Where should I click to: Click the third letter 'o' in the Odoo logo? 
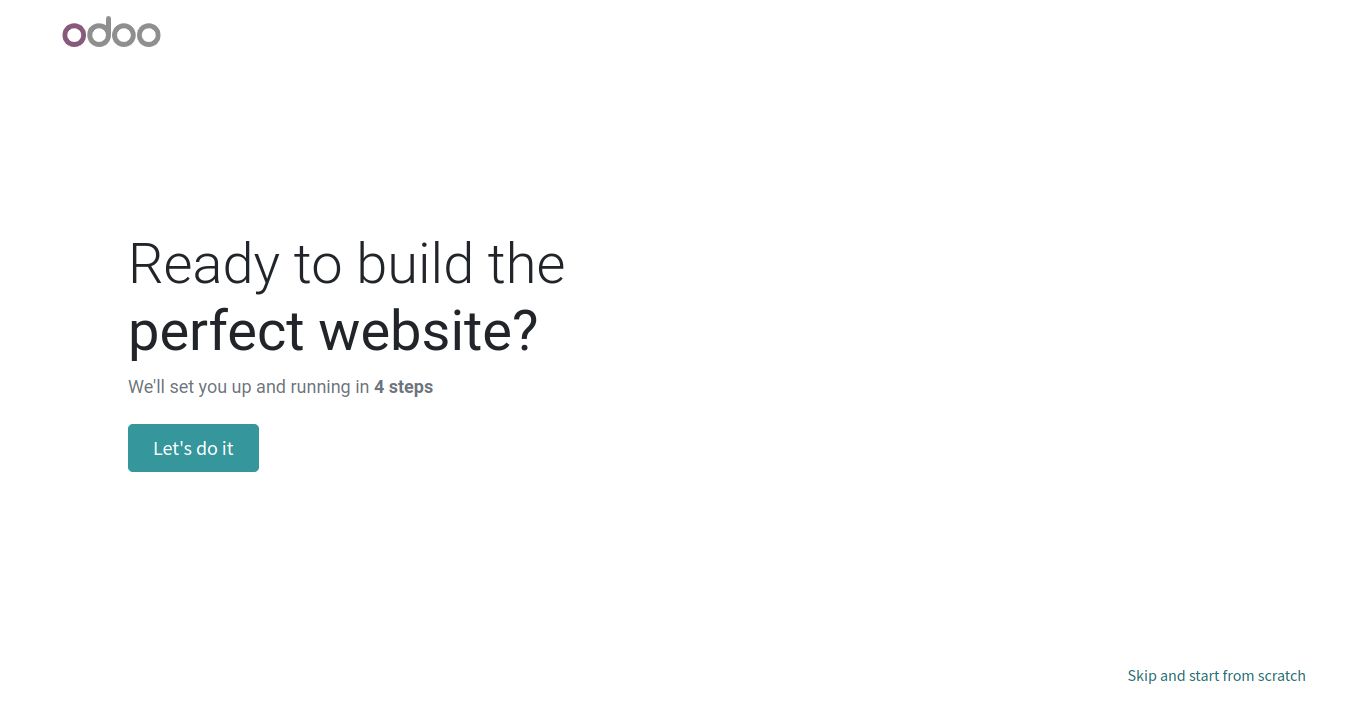click(123, 35)
